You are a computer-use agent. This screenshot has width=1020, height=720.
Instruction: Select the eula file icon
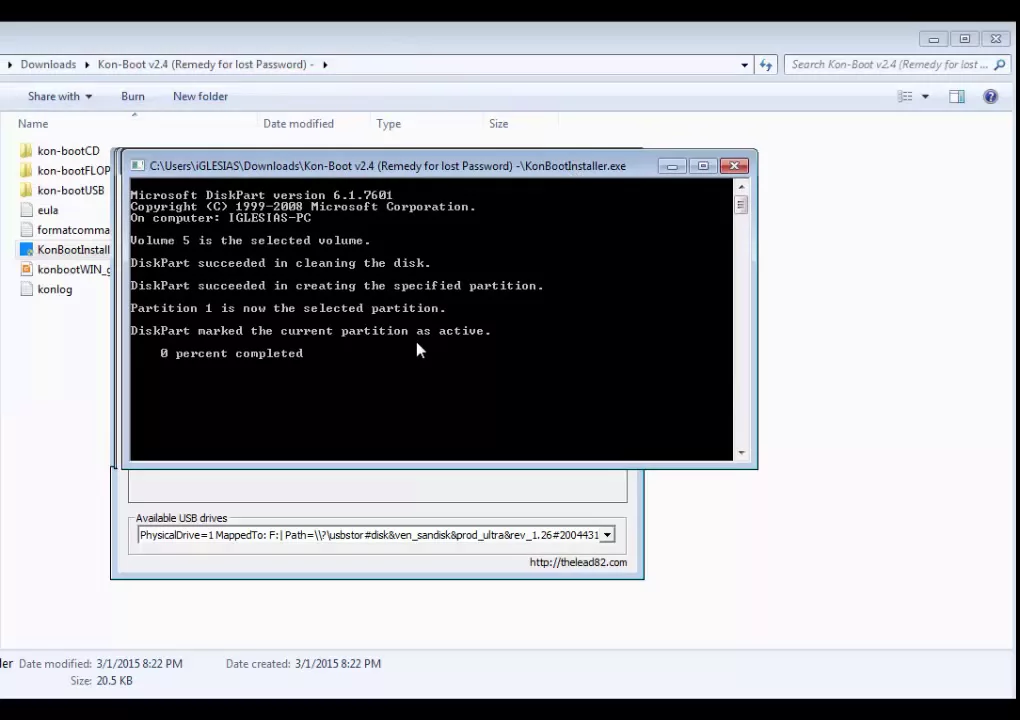26,210
